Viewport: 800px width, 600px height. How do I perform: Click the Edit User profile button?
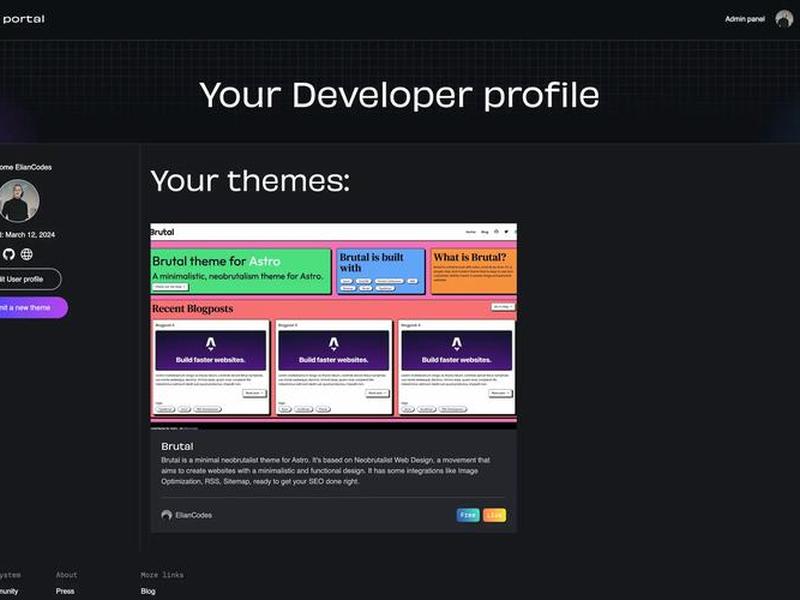pyautogui.click(x=30, y=279)
